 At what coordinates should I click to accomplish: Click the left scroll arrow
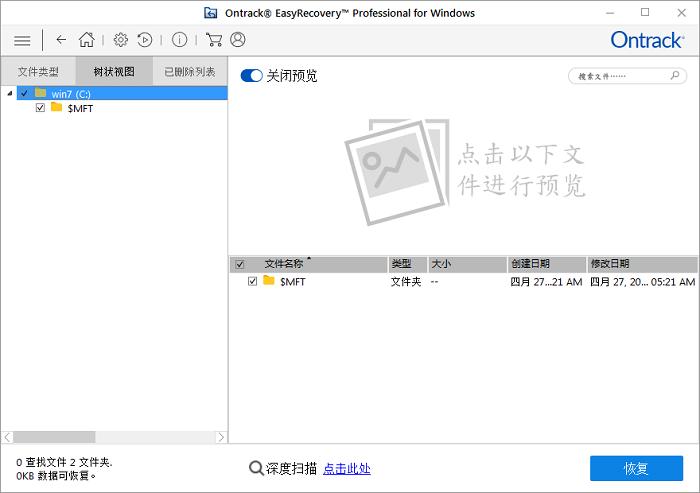pos(7,437)
